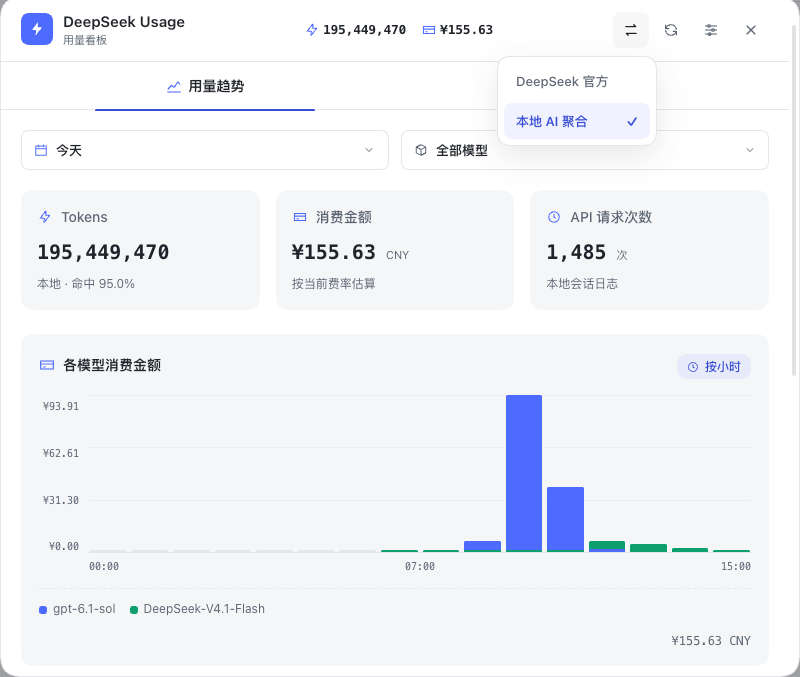Toggle gpt-6.1-sol series in chart legend
The image size is (800, 677).
coord(78,609)
